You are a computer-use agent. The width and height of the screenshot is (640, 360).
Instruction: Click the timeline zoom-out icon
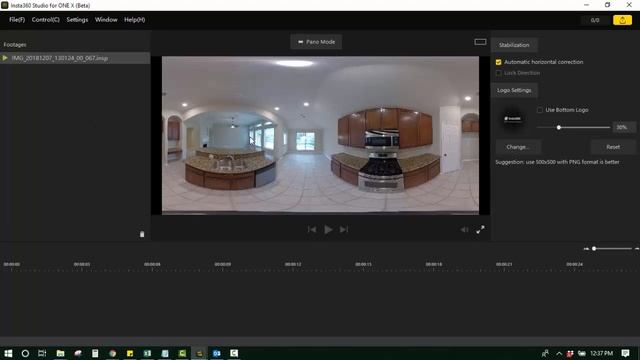tap(586, 249)
